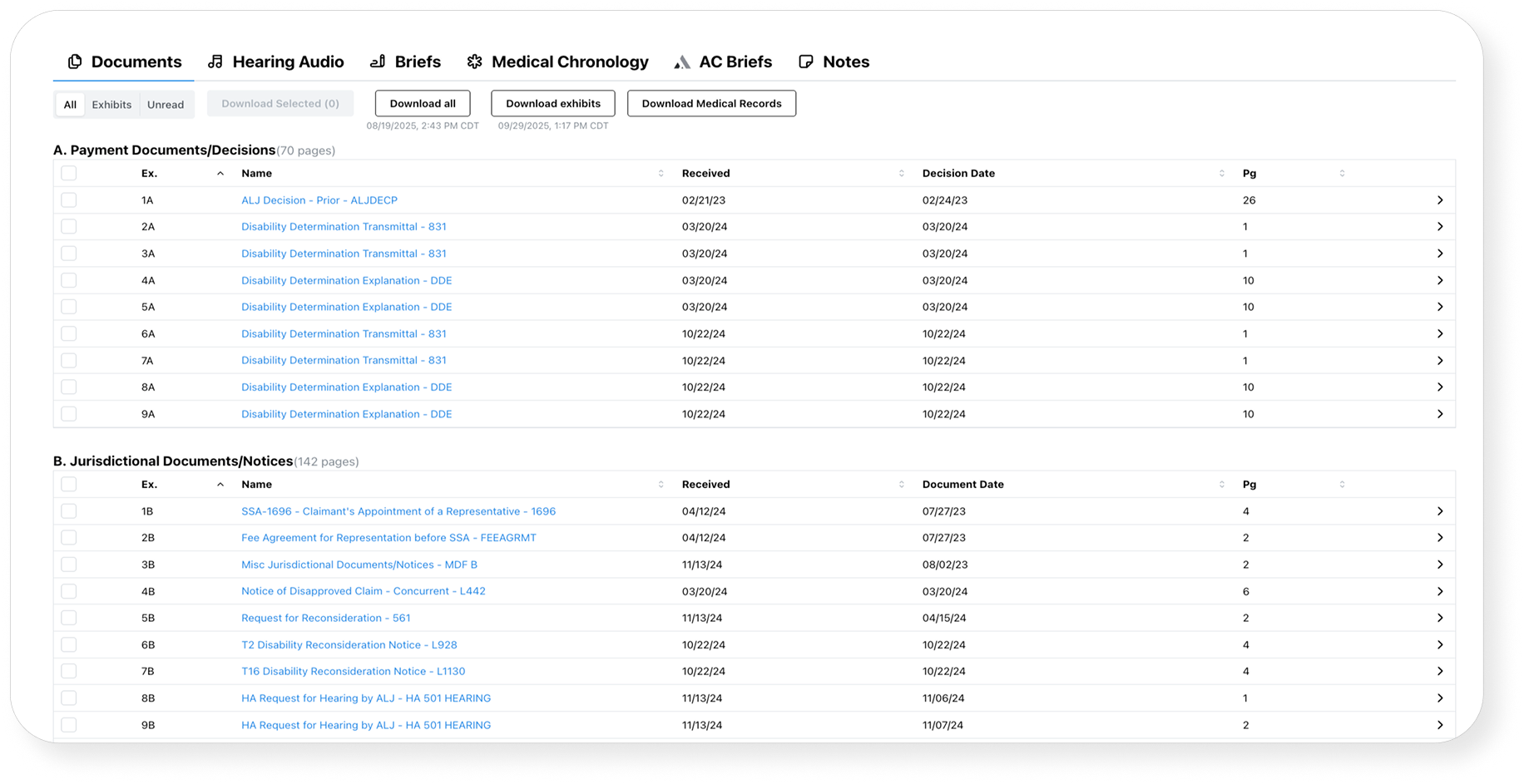The height and width of the screenshot is (784, 1524).
Task: Click the AC Briefs logo icon
Action: [682, 62]
